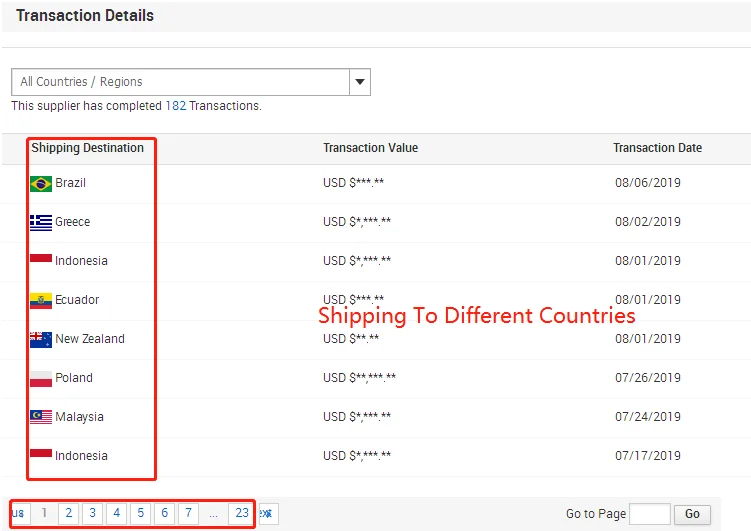751x531 pixels.
Task: Click the Greece flag icon
Action: 41,223
